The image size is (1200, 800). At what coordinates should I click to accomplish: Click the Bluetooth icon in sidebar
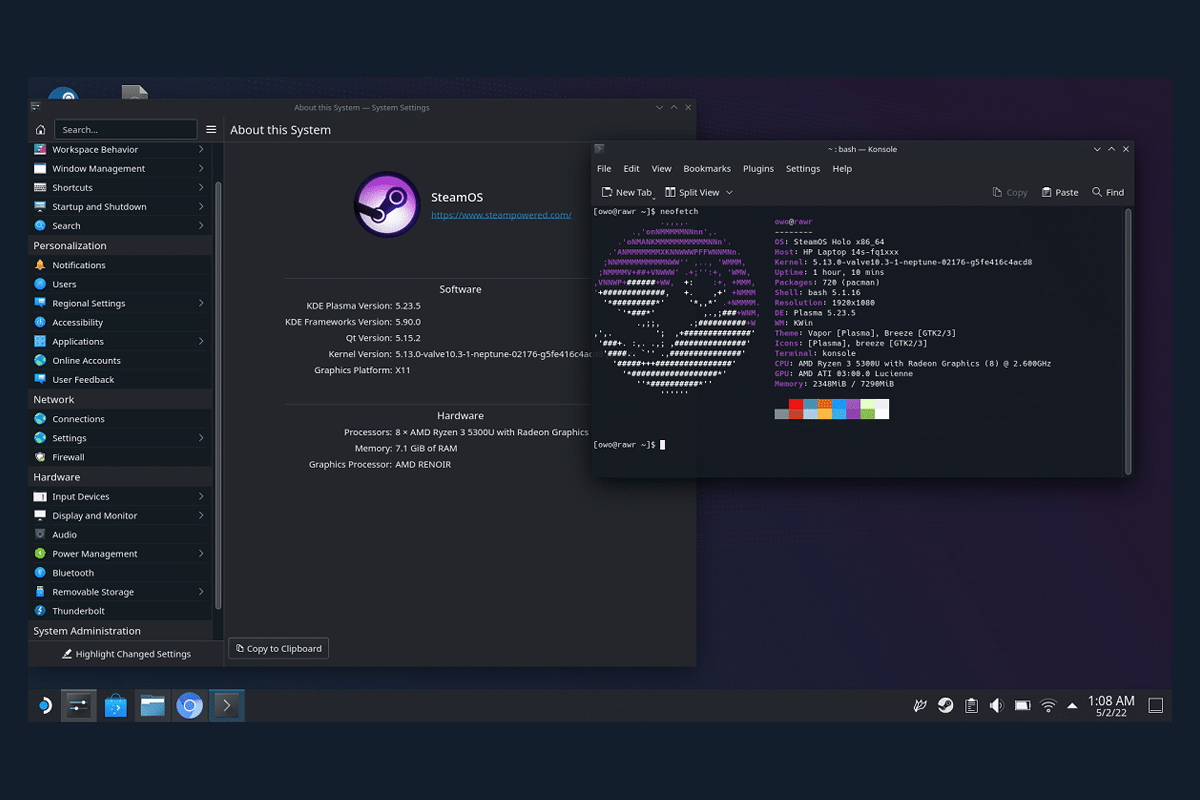tap(40, 573)
